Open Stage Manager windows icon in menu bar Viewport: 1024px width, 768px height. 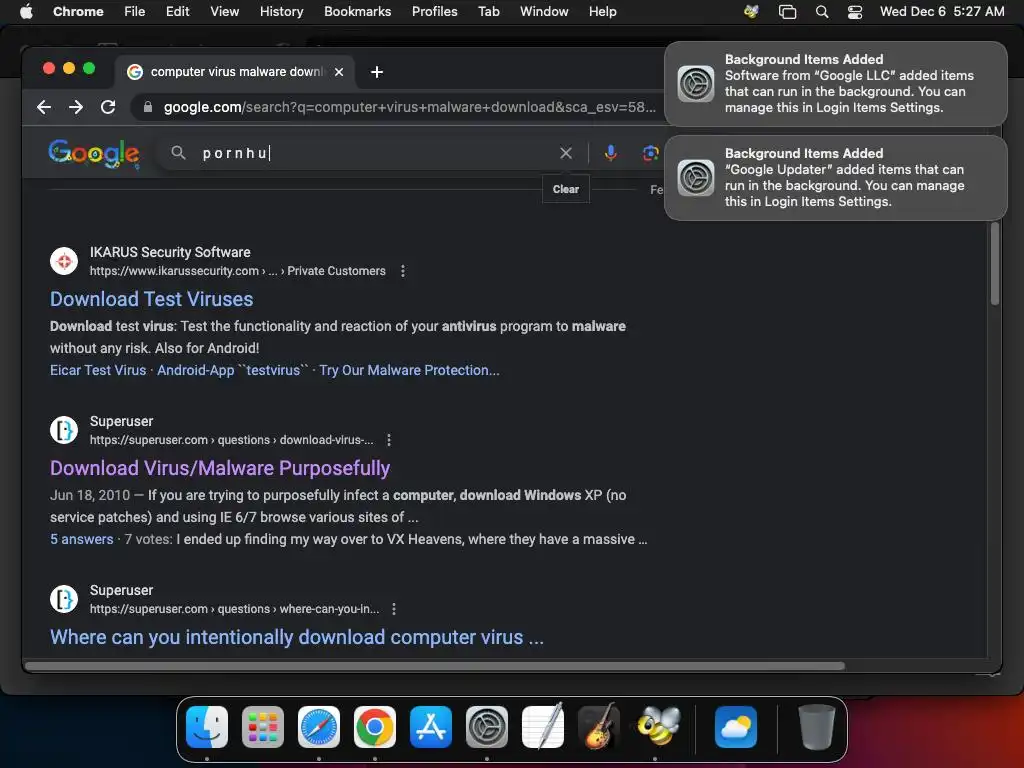tap(788, 11)
